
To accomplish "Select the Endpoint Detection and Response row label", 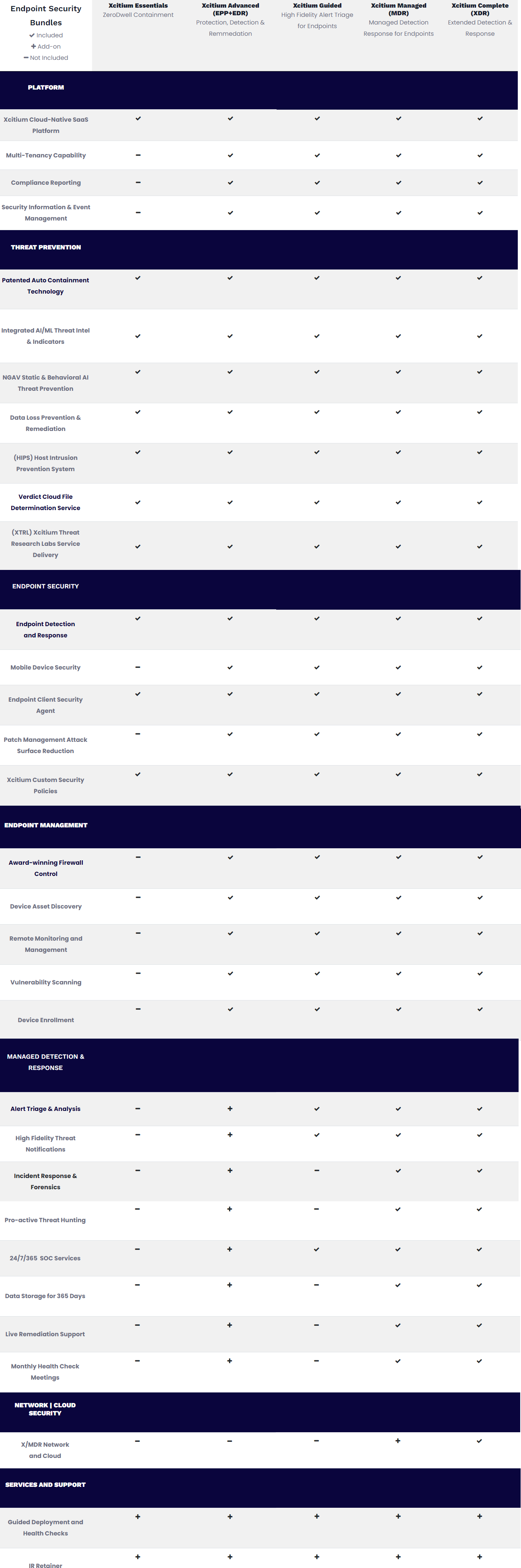I will coord(46,629).
